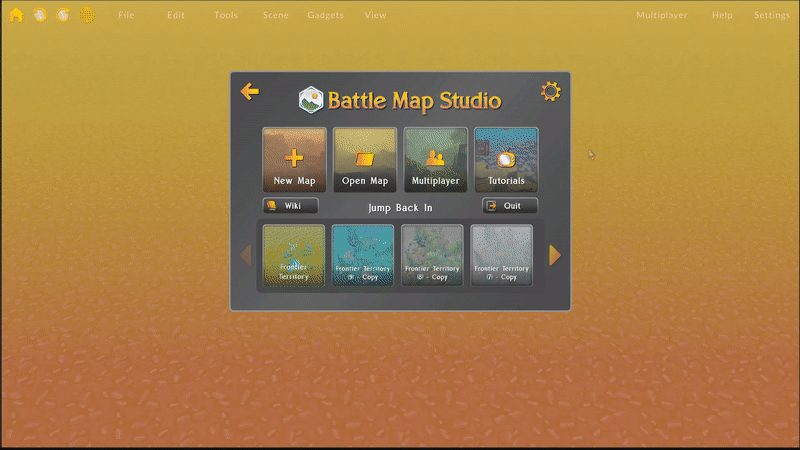Create a map with New Map tile
This screenshot has height=450, width=800.
pos(294,160)
